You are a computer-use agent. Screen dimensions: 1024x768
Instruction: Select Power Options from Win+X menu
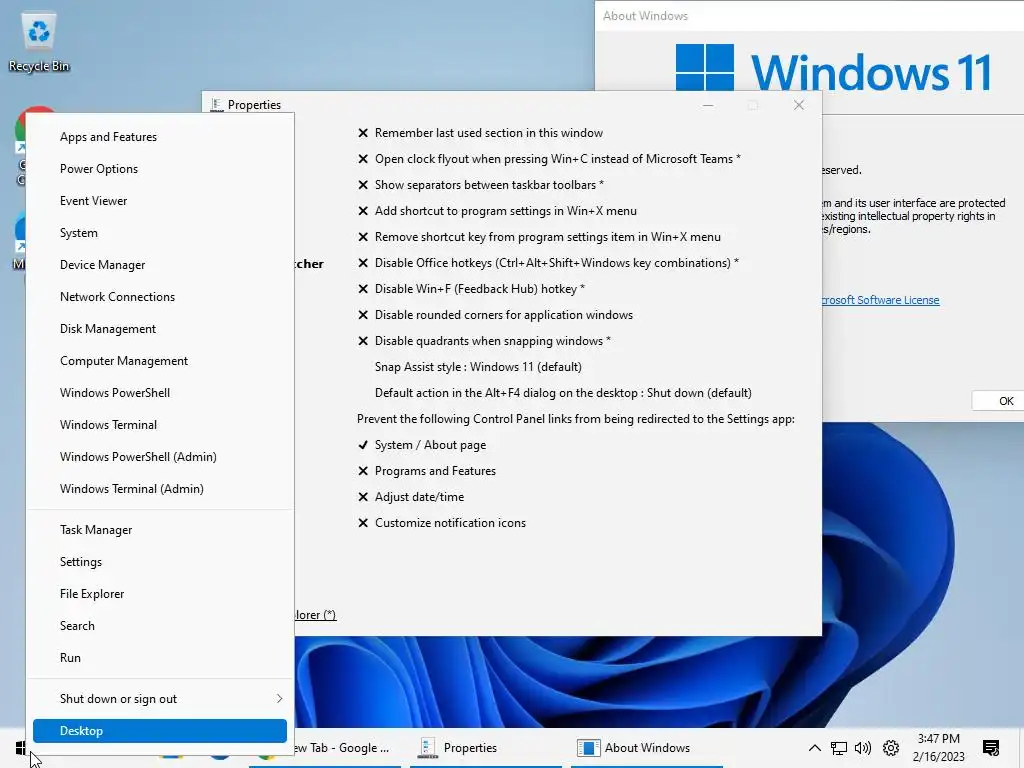pyautogui.click(x=160, y=168)
